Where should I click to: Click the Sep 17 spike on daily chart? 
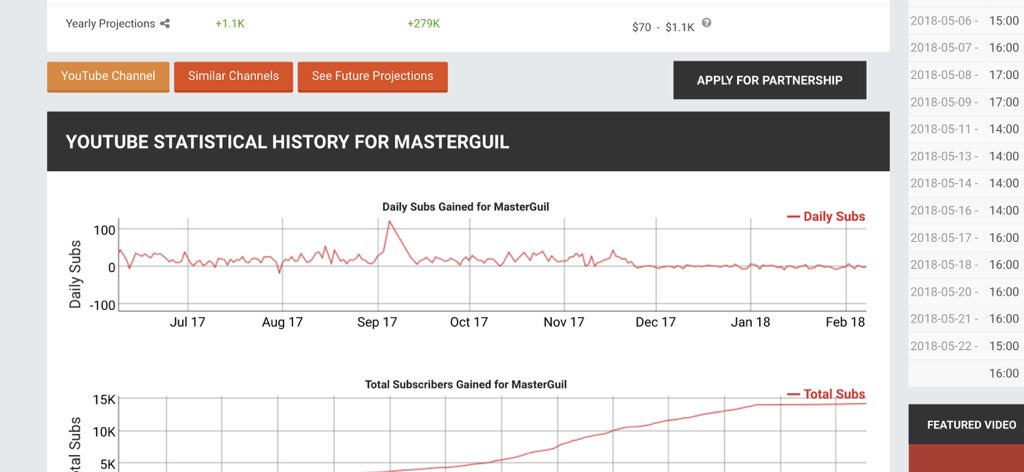389,222
